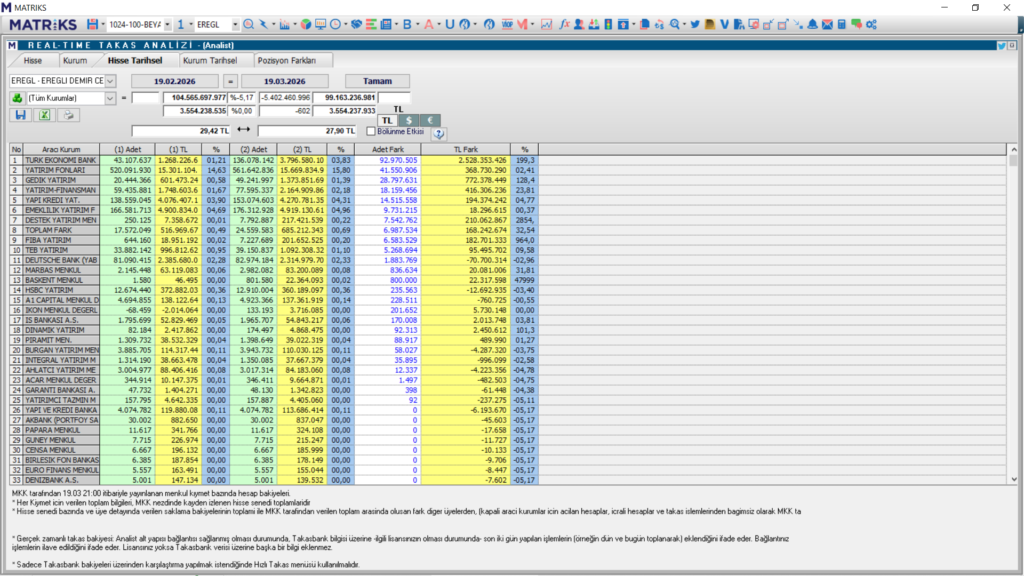This screenshot has width=1024, height=576.
Task: Sort by the Adet Fark column header
Action: tap(388, 150)
